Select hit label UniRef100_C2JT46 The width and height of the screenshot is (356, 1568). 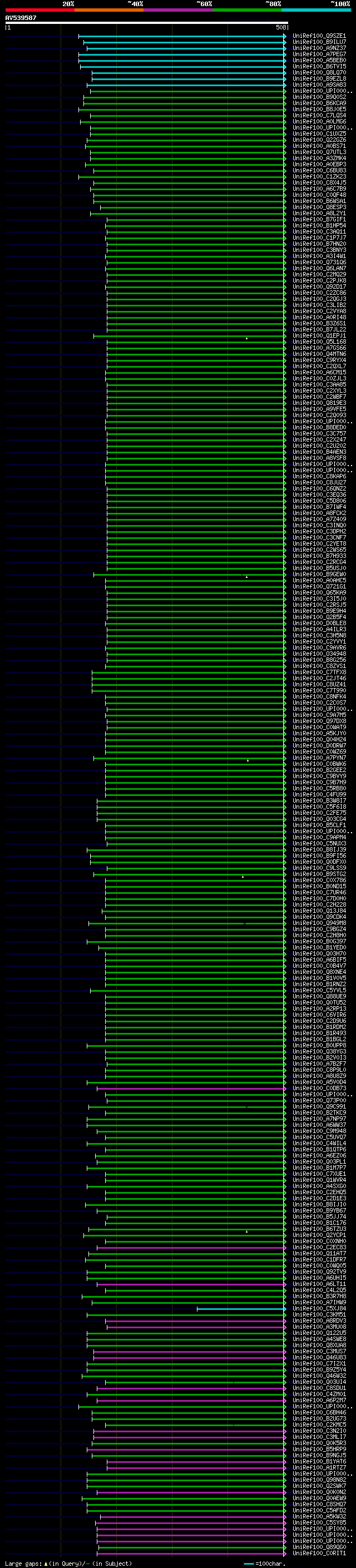(319, 678)
